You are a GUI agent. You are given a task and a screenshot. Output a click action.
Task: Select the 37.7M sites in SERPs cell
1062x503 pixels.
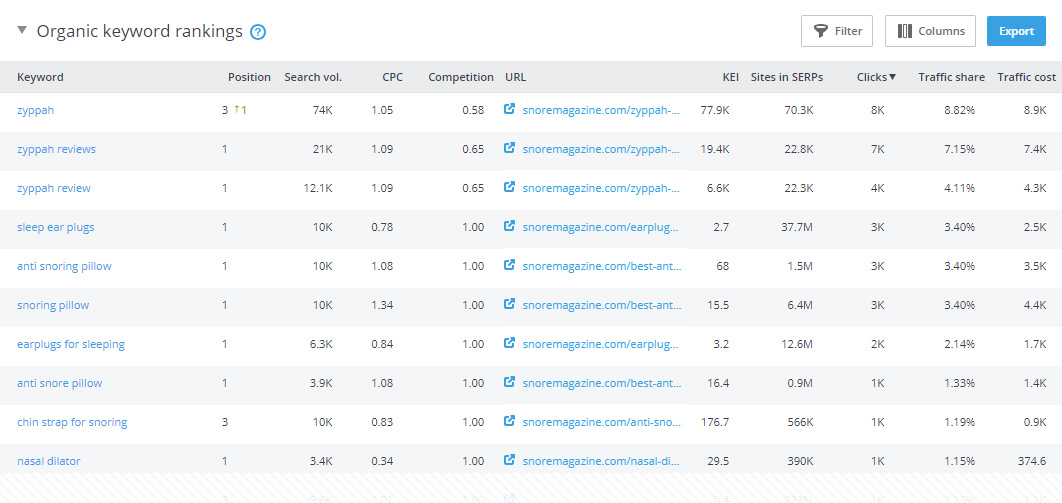[x=797, y=227]
